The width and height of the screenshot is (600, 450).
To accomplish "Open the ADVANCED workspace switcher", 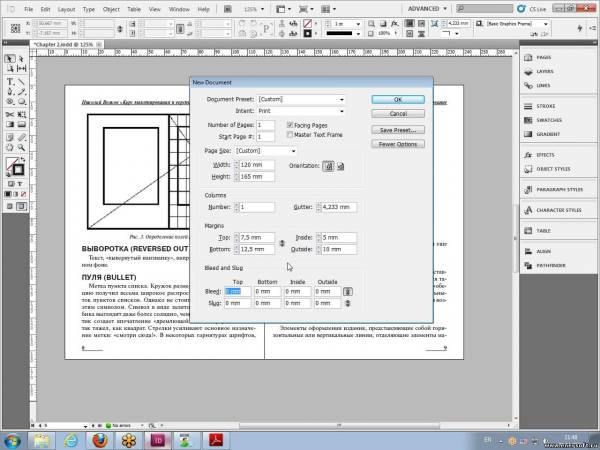I will [x=427, y=8].
